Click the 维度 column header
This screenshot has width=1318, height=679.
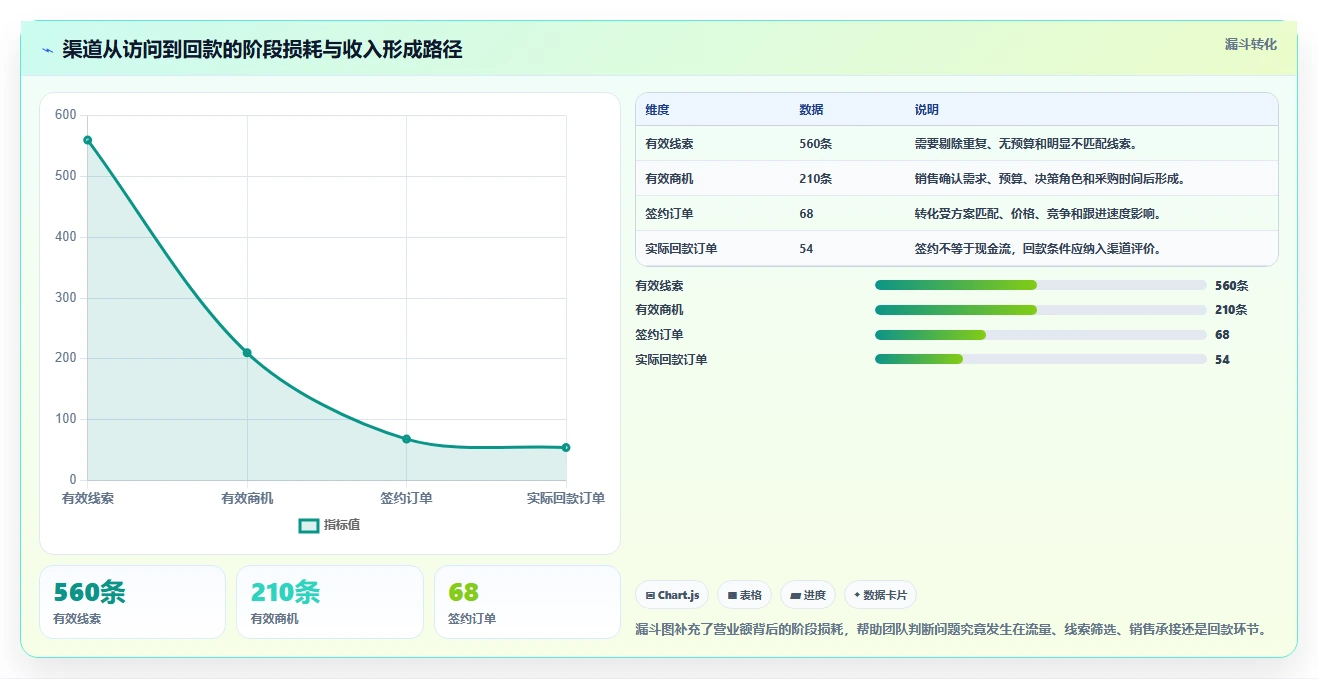pos(658,110)
